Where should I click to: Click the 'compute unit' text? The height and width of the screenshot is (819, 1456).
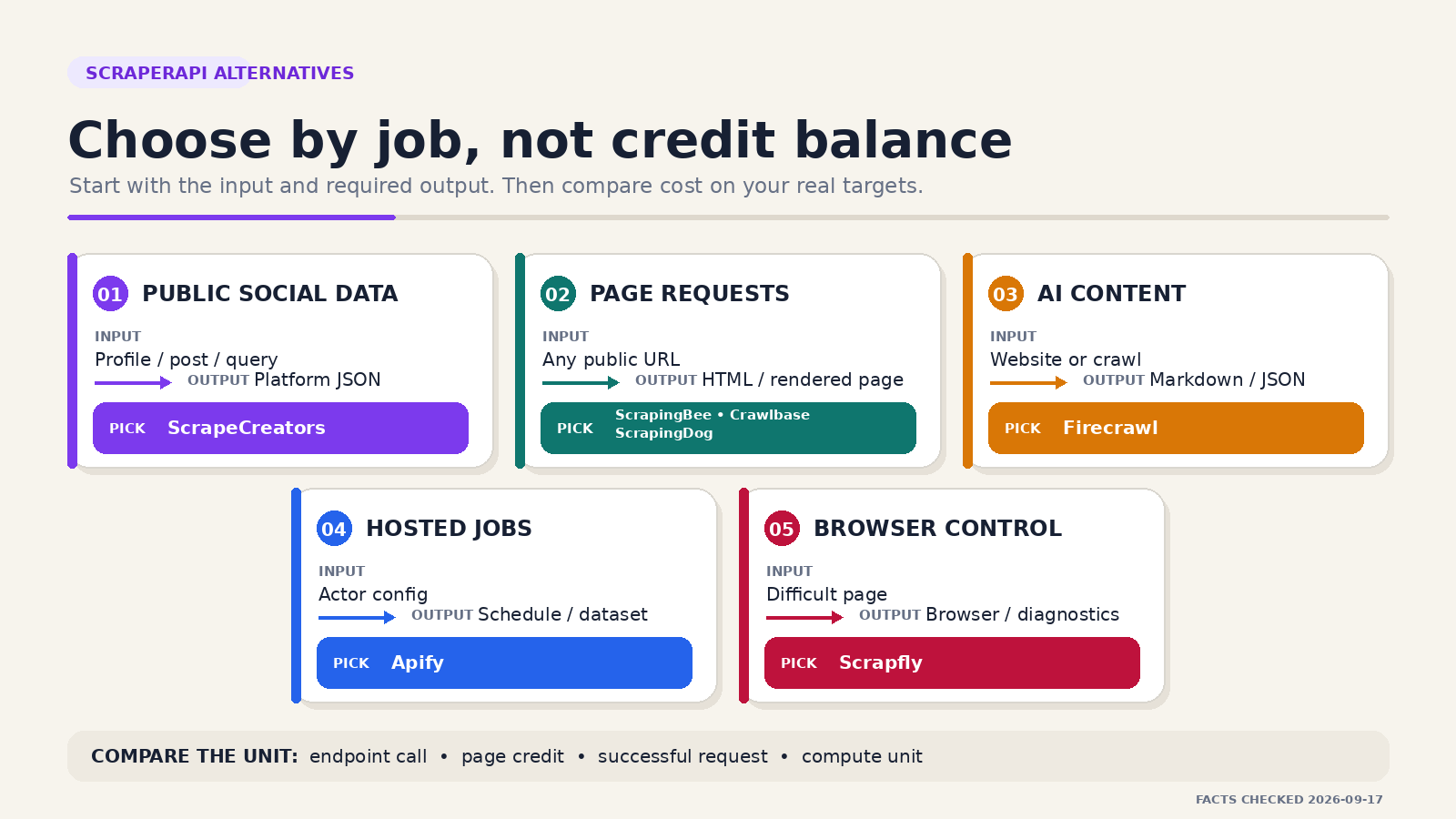(x=862, y=756)
